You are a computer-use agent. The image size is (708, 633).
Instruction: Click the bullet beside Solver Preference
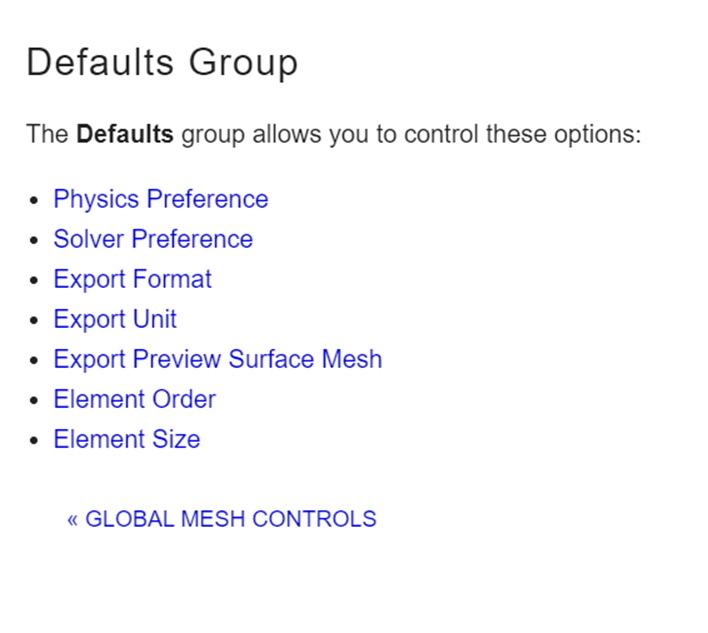[x=35, y=240]
